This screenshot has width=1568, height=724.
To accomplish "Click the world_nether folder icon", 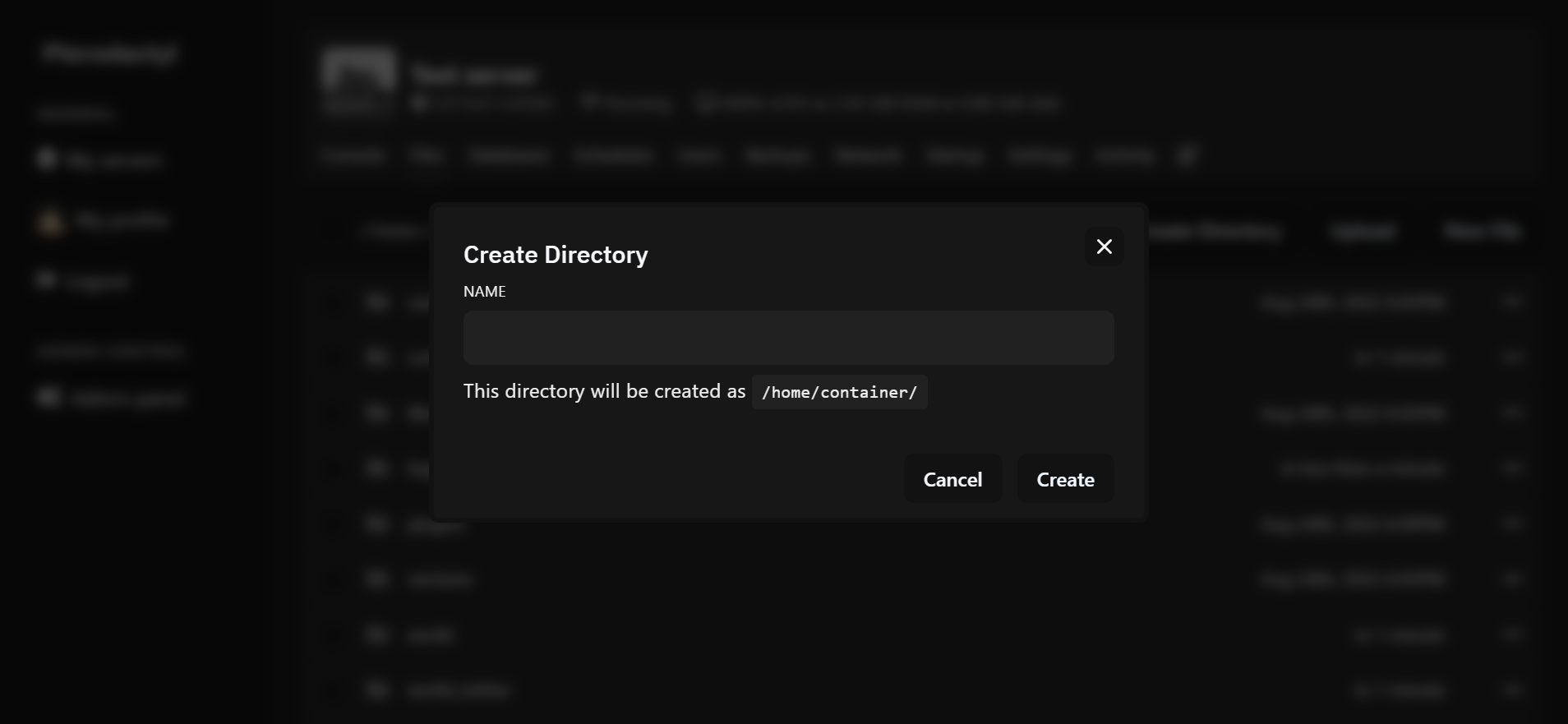I will click(x=377, y=689).
